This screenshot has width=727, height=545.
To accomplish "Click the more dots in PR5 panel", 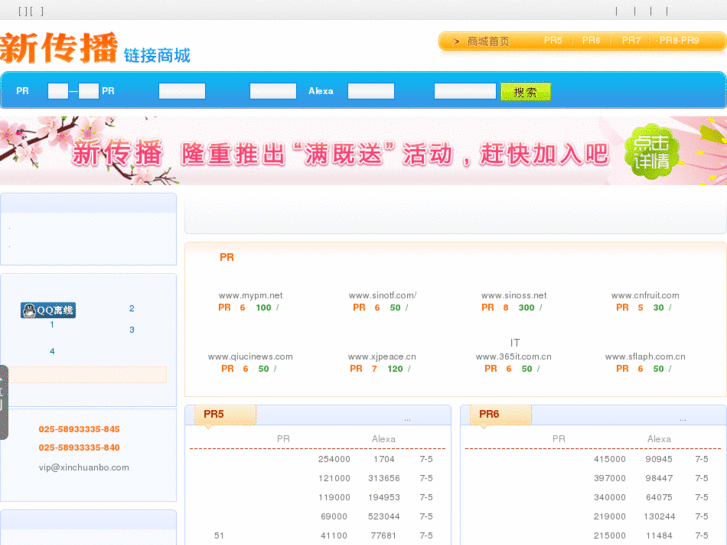I will [407, 420].
